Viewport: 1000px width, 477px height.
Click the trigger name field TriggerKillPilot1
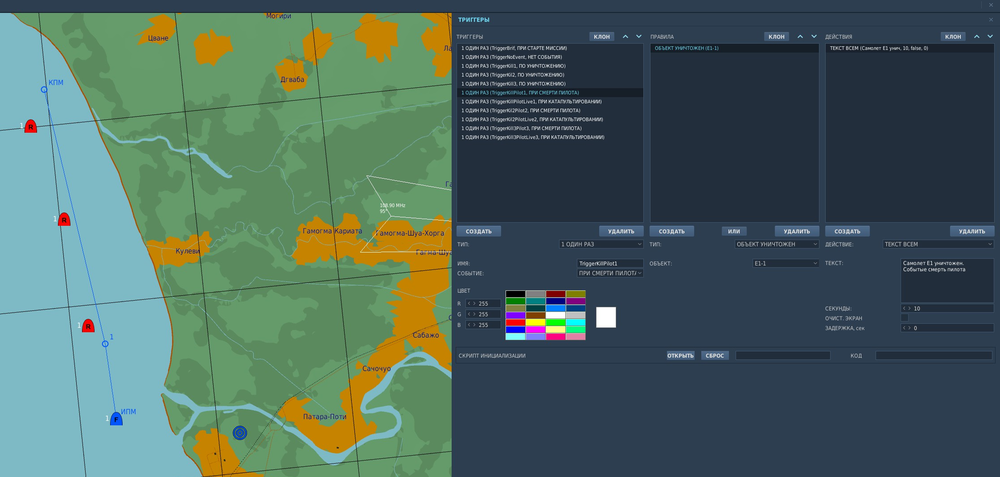pyautogui.click(x=610, y=263)
